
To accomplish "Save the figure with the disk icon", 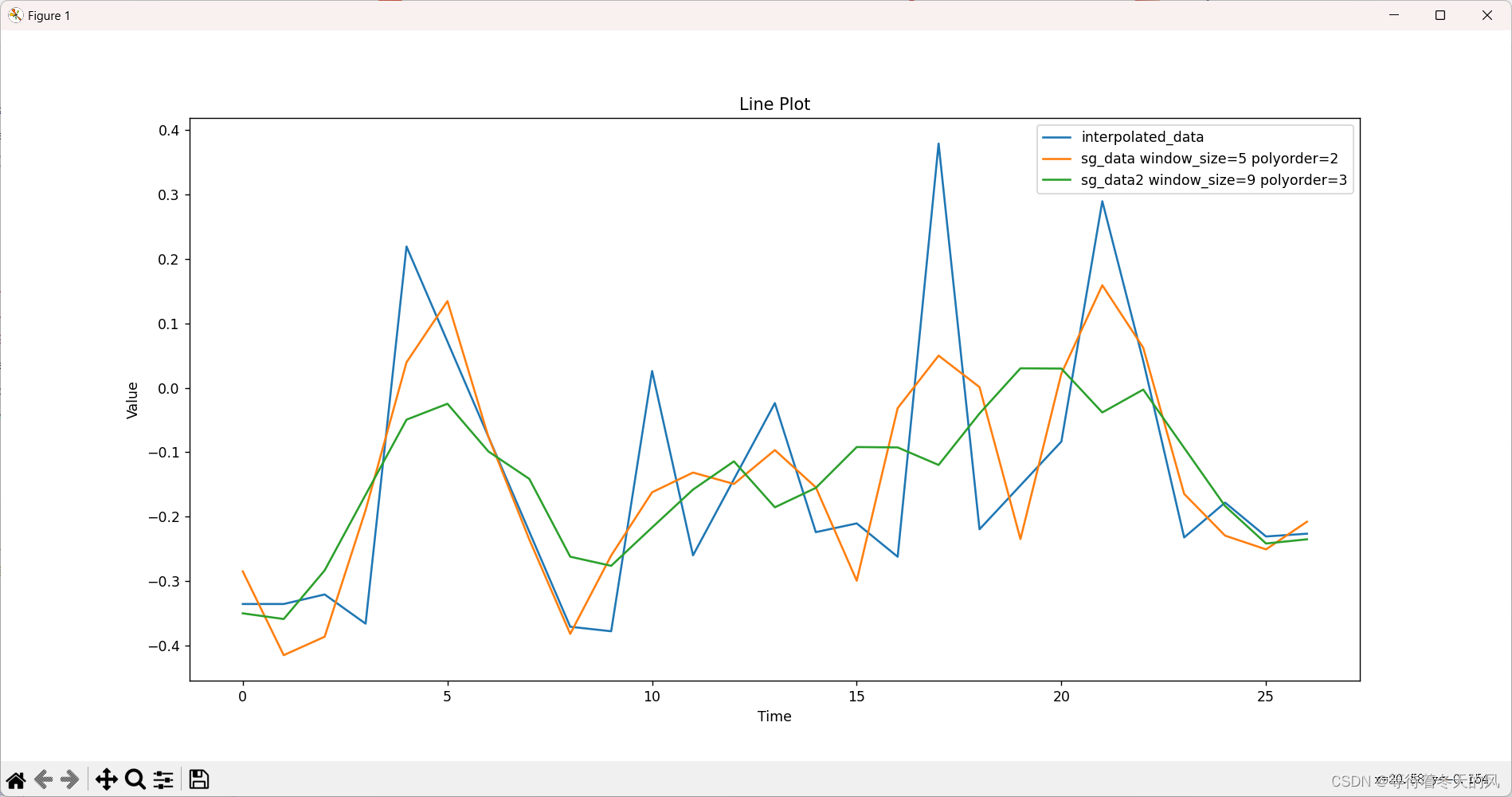I will [199, 779].
